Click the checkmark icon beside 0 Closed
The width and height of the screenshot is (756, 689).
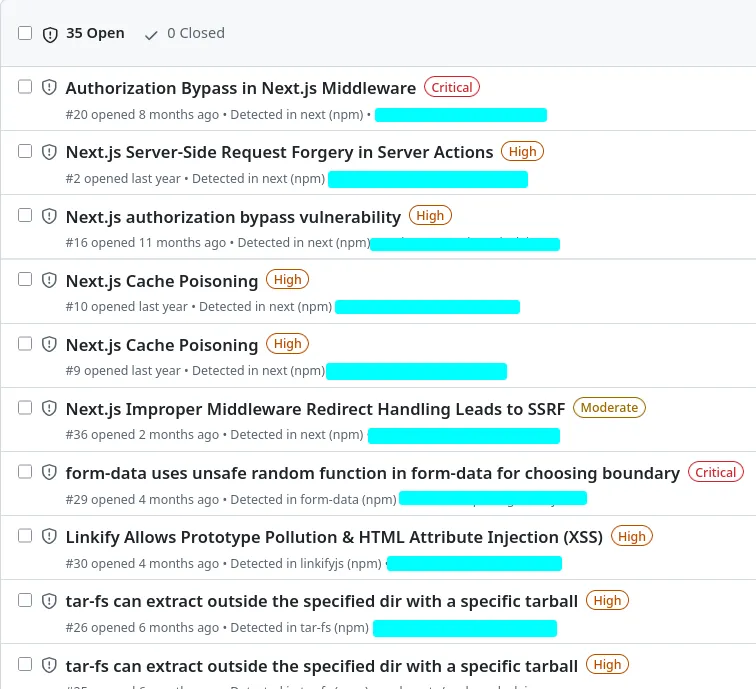151,35
